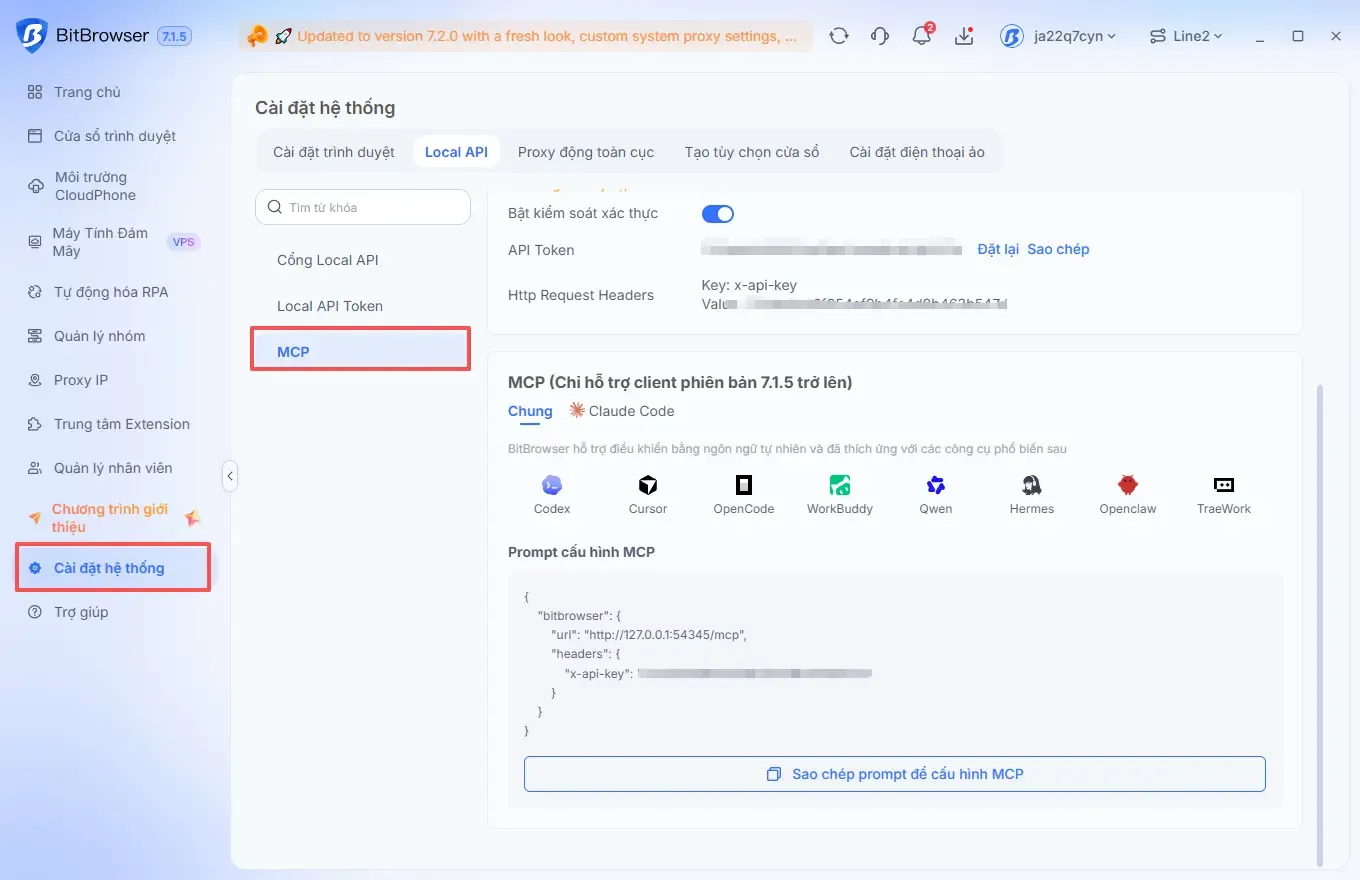Click the sync refresh icon in header
The width and height of the screenshot is (1360, 880).
[839, 36]
